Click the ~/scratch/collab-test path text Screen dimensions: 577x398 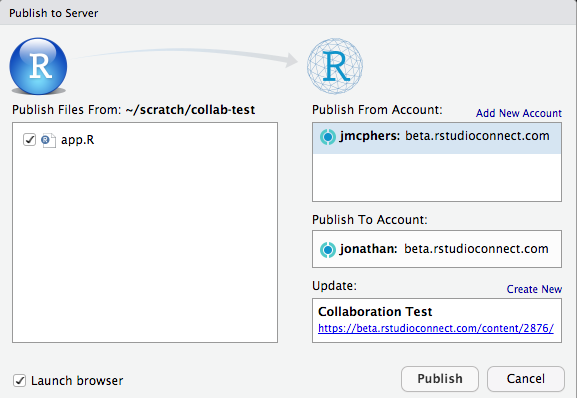(x=190, y=110)
